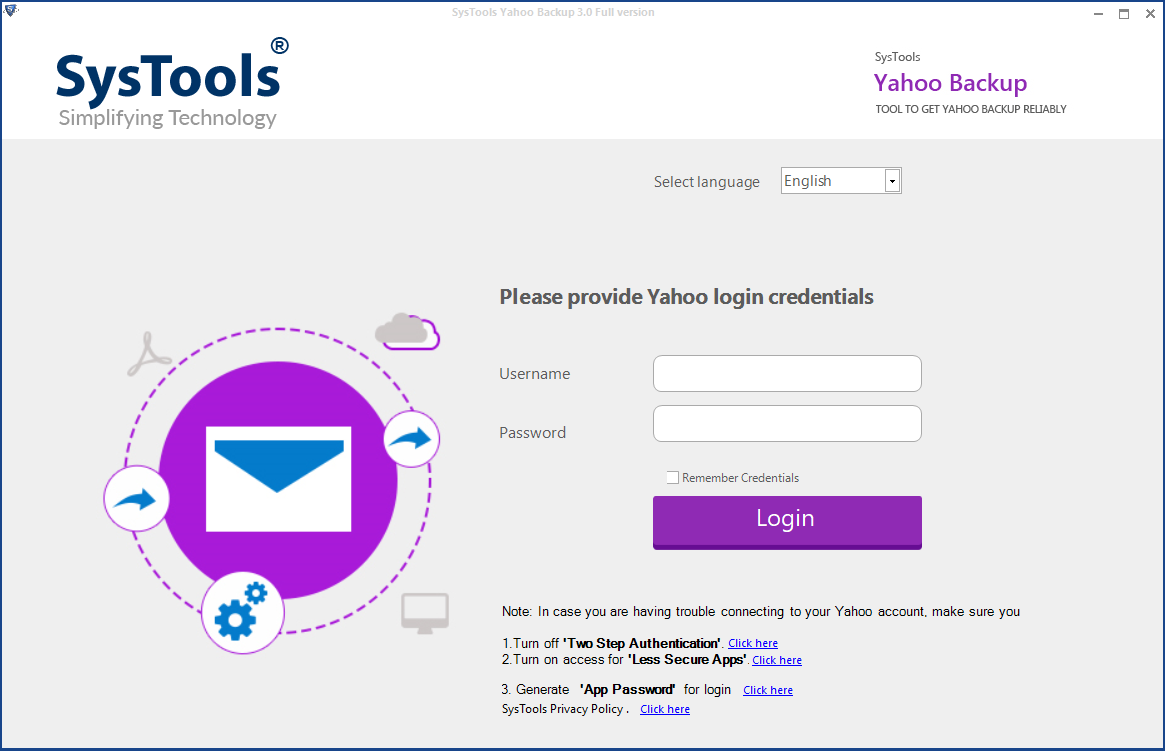Open Less Secure Apps 'Click here' link
The height and width of the screenshot is (751, 1165).
[x=776, y=660]
